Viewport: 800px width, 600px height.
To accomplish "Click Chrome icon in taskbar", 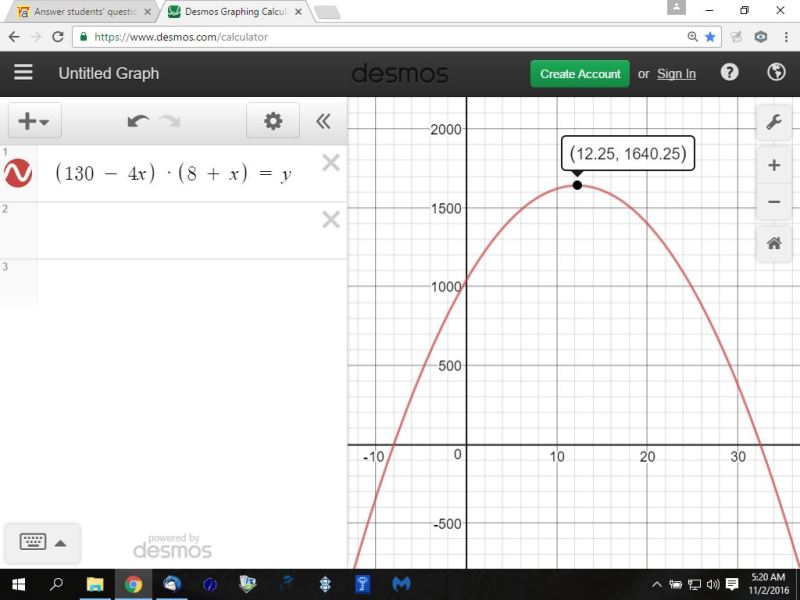I will click(133, 584).
